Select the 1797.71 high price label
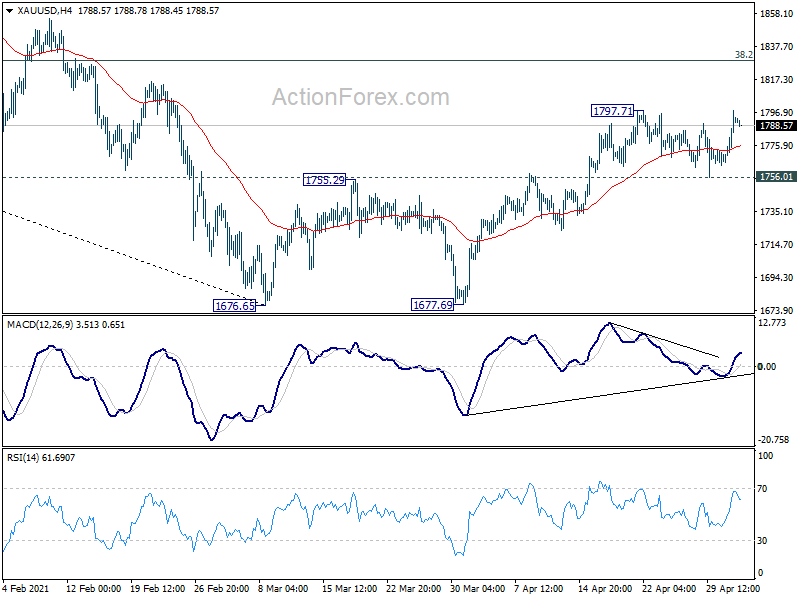This screenshot has height=600, width=800. coord(612,111)
